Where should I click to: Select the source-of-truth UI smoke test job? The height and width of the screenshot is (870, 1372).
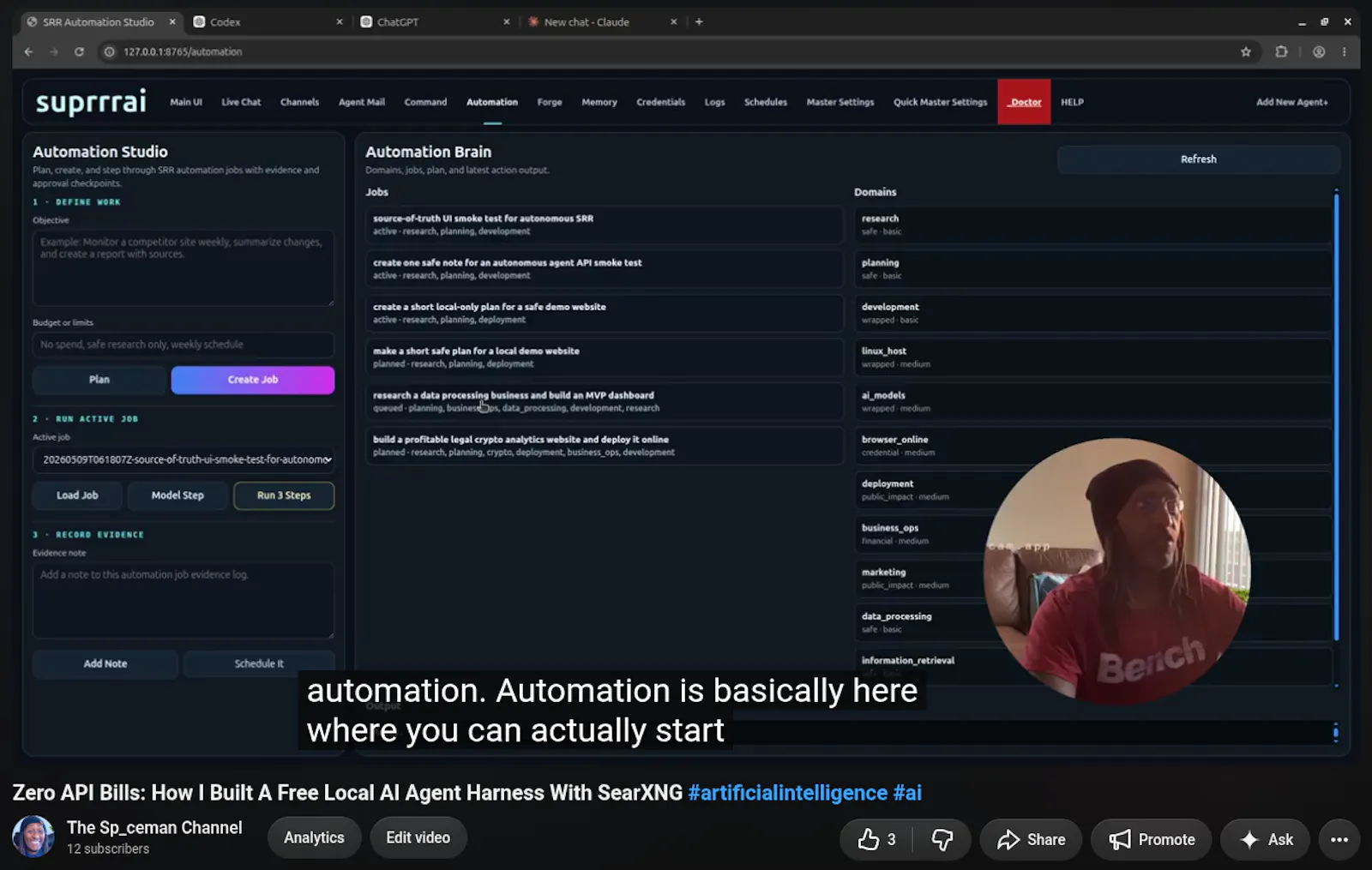click(x=605, y=225)
